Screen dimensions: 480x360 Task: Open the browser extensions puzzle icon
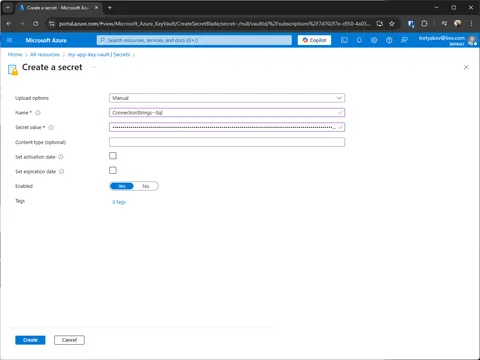click(424, 24)
